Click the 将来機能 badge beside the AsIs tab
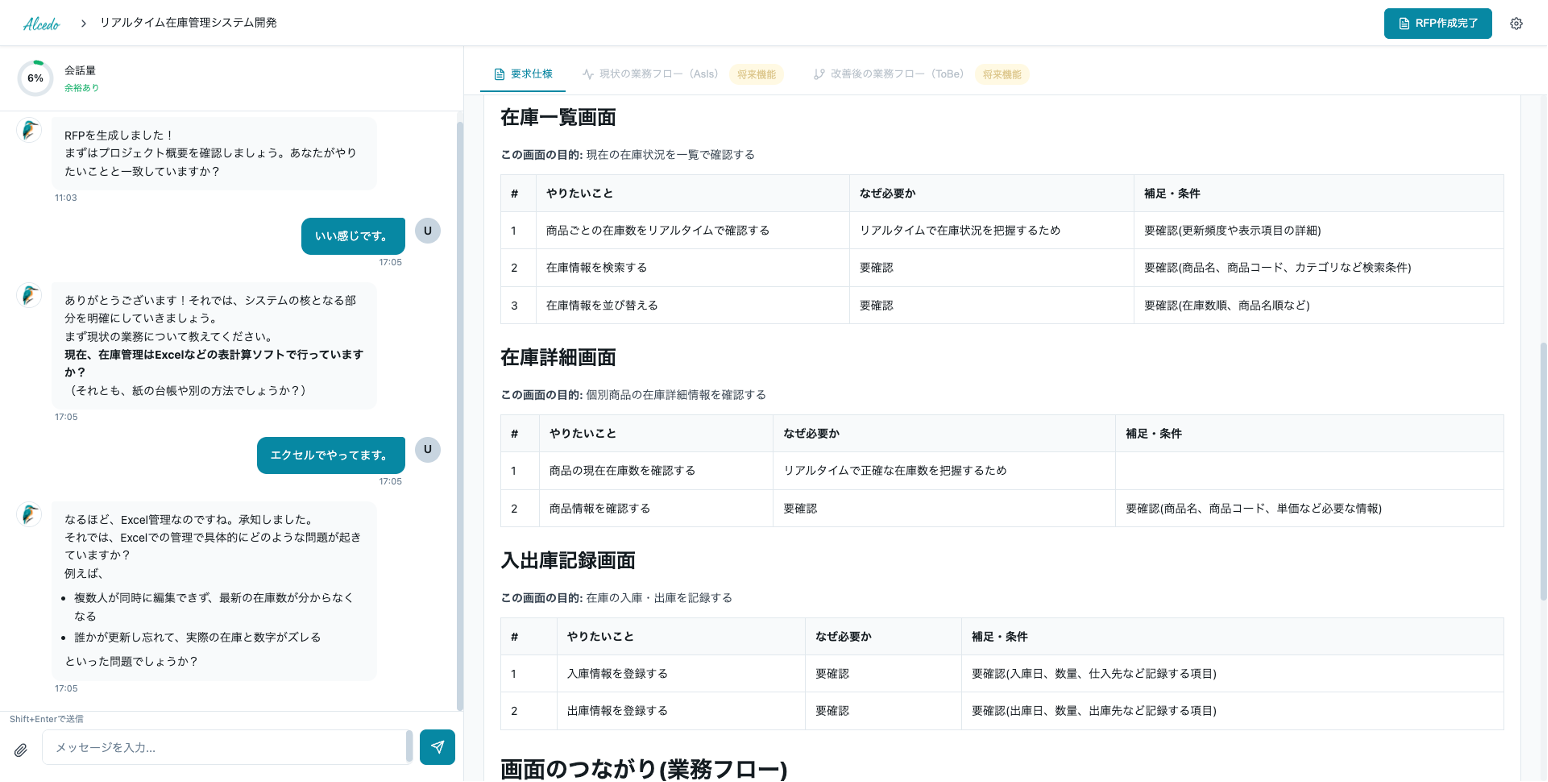 point(757,73)
